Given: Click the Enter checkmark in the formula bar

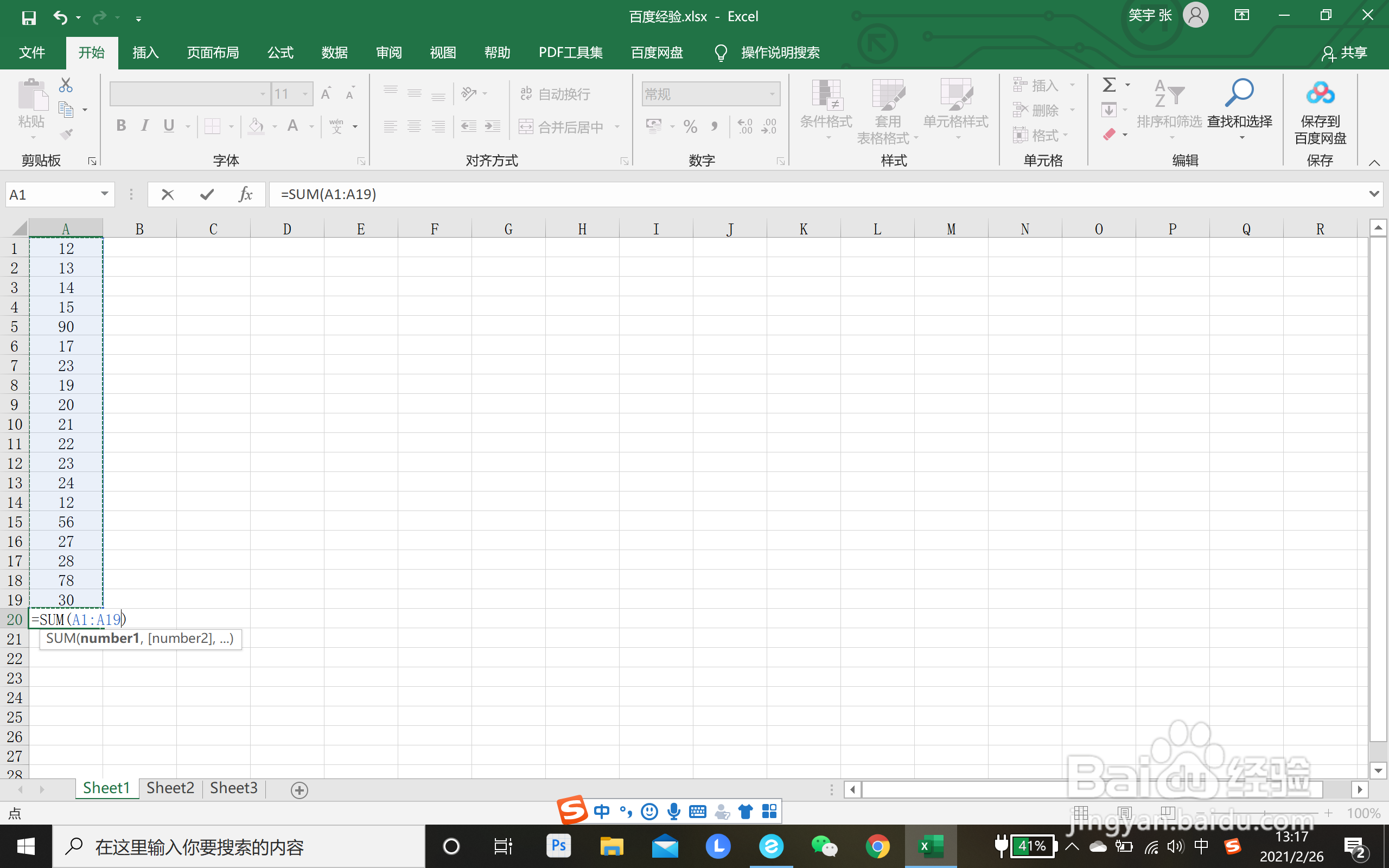Looking at the screenshot, I should (207, 195).
